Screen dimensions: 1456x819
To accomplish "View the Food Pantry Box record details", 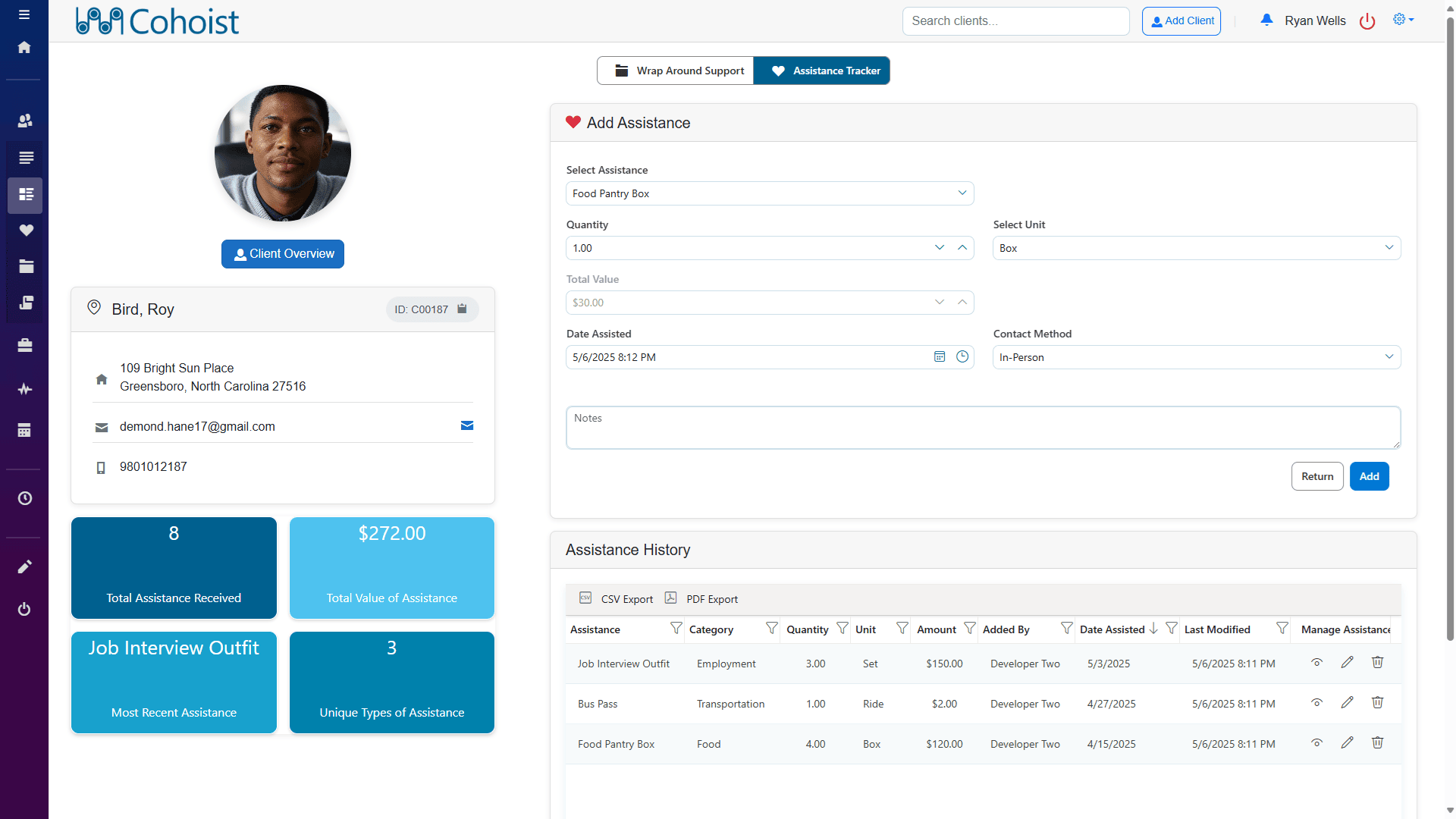I will tap(1316, 743).
